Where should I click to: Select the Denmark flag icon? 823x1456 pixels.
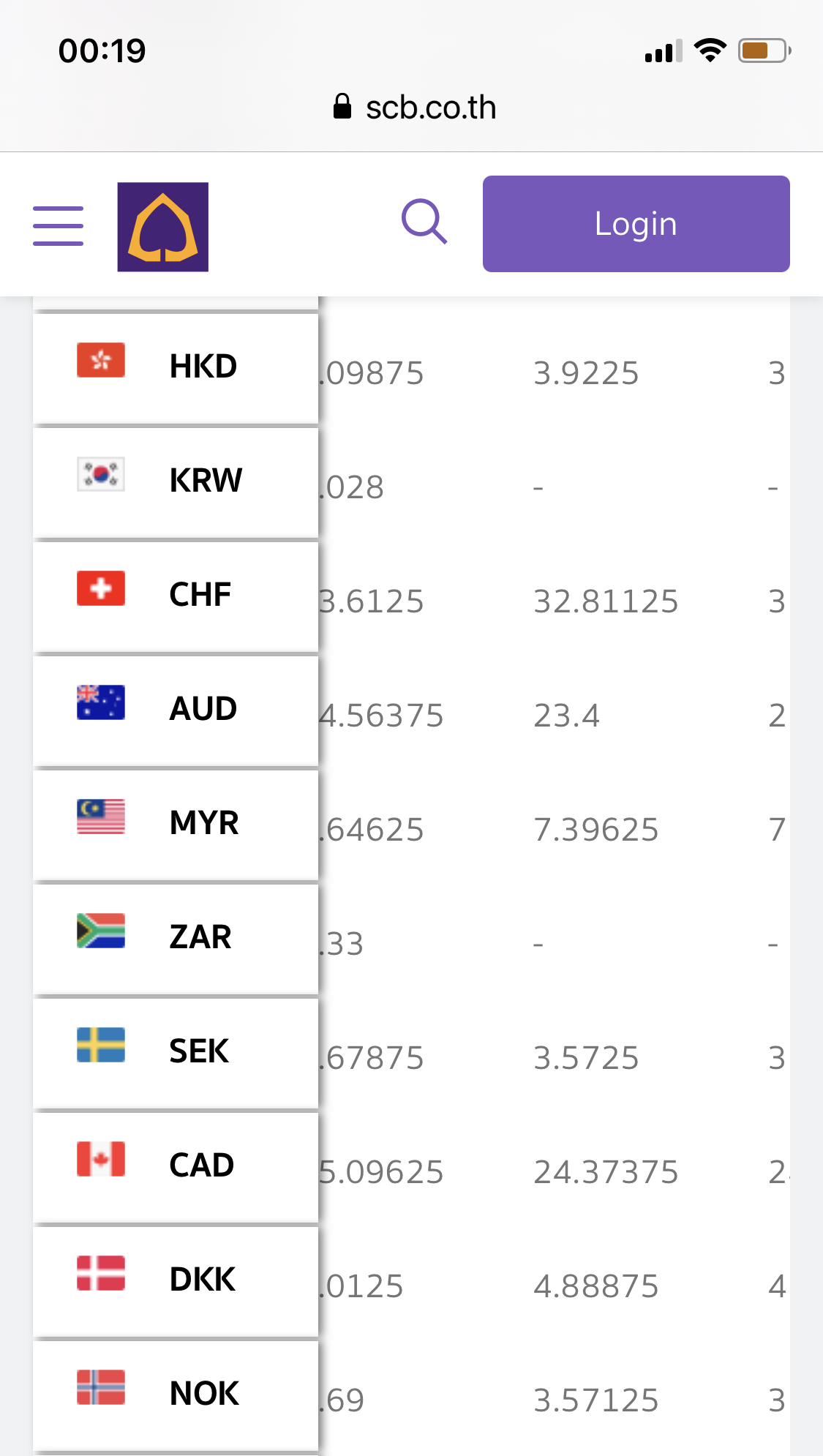101,1273
